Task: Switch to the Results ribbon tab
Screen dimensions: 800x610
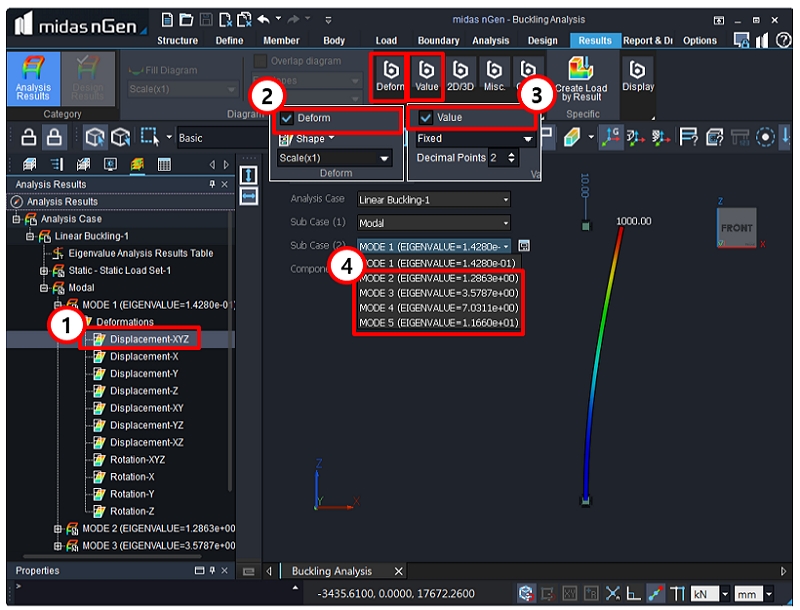Action: pos(594,40)
